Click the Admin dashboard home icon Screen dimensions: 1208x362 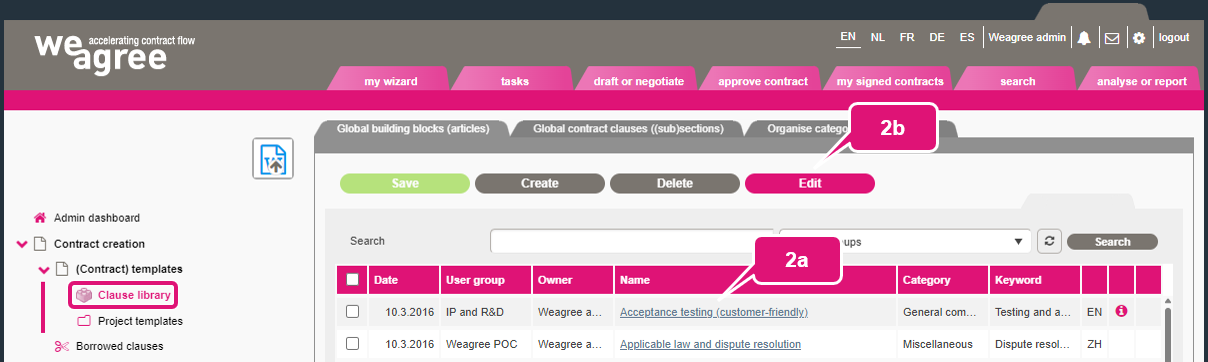click(40, 217)
